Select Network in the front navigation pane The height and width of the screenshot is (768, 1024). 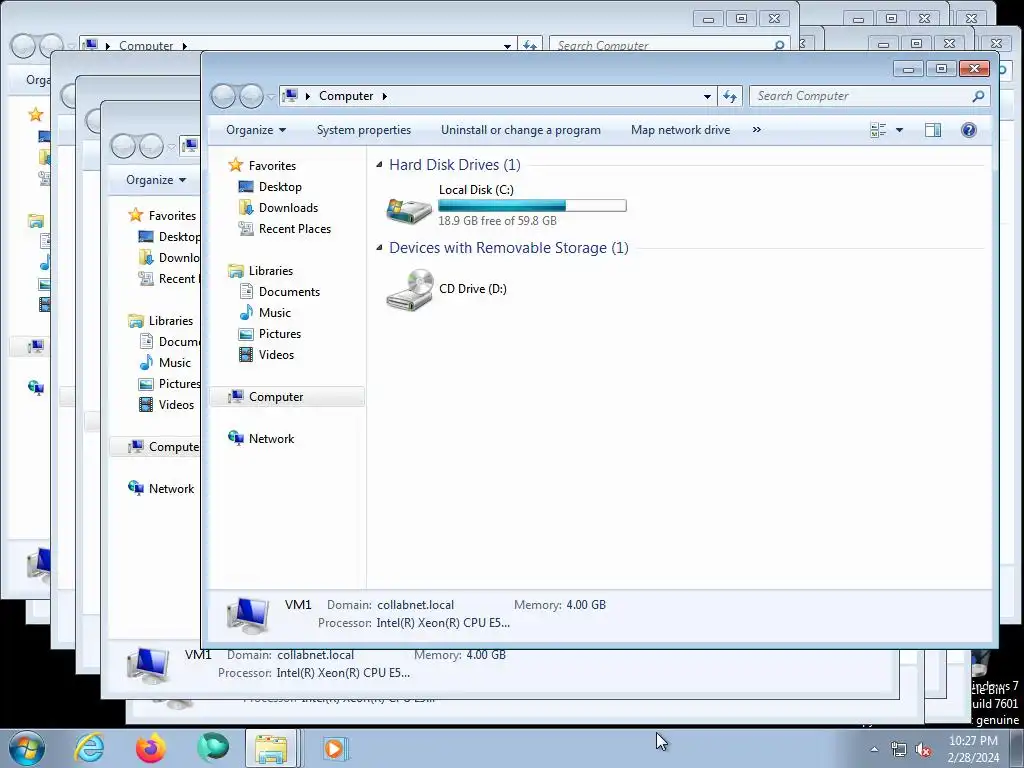coord(271,439)
